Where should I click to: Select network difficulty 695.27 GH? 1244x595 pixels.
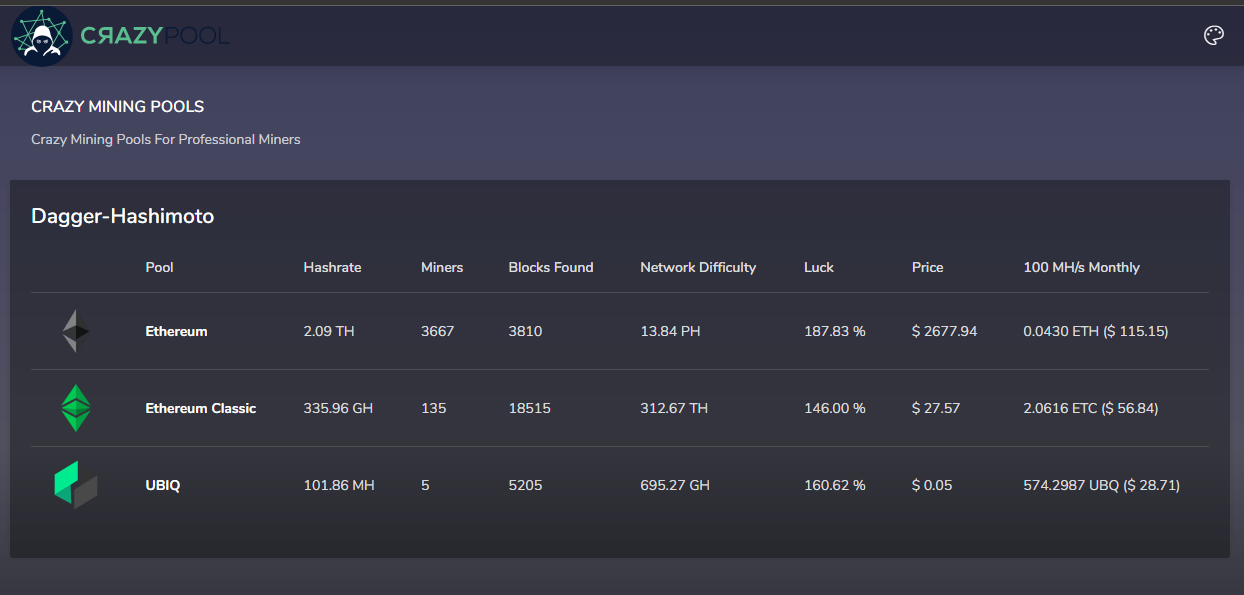tap(675, 485)
